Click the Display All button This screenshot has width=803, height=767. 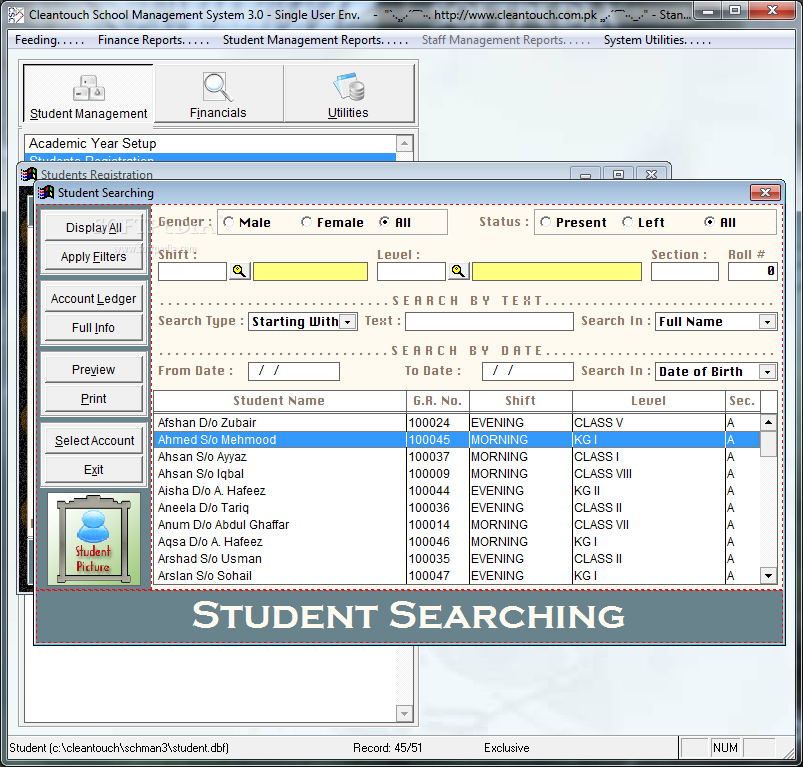[93, 228]
